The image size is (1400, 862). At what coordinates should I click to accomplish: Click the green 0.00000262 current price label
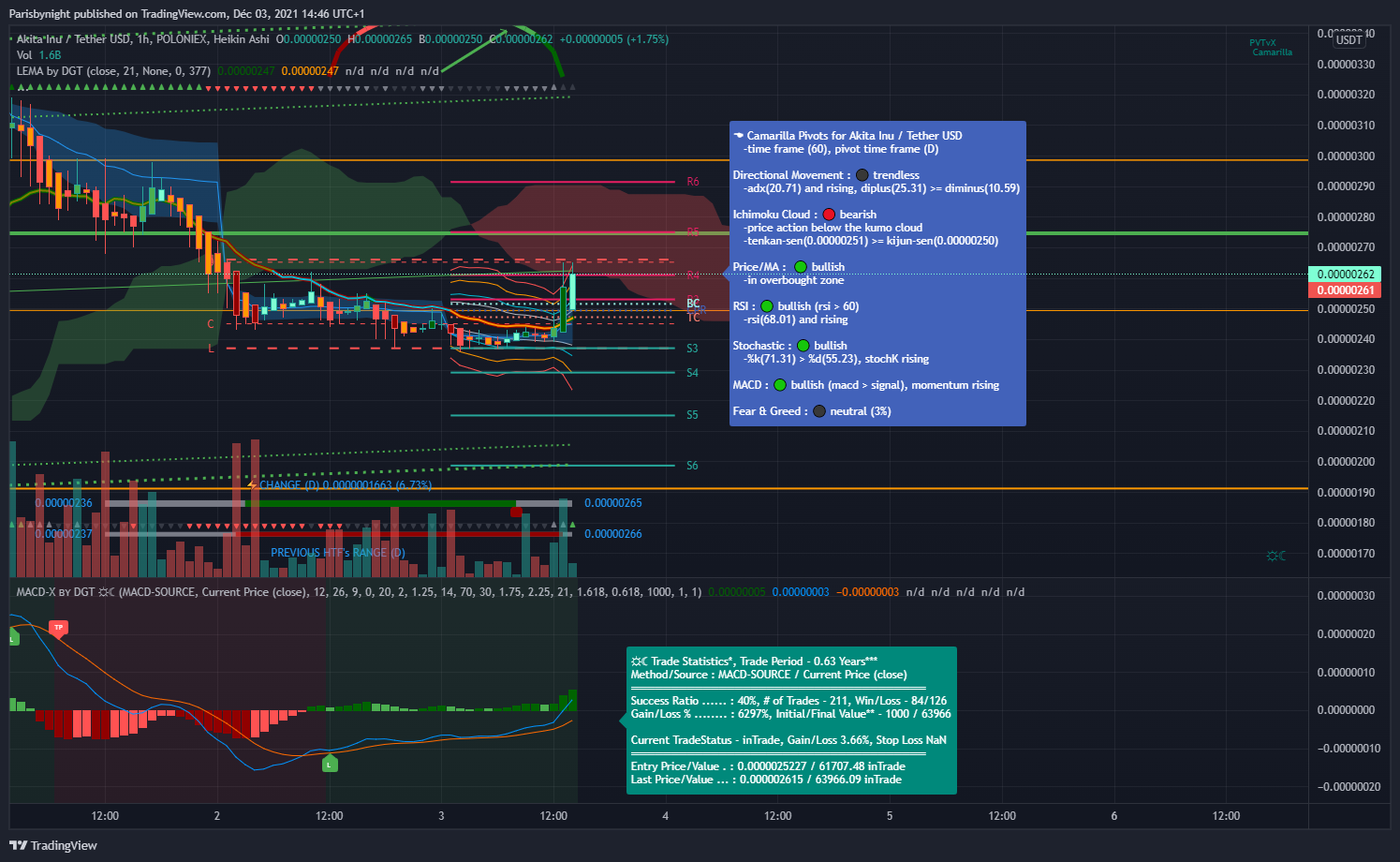(x=1347, y=275)
